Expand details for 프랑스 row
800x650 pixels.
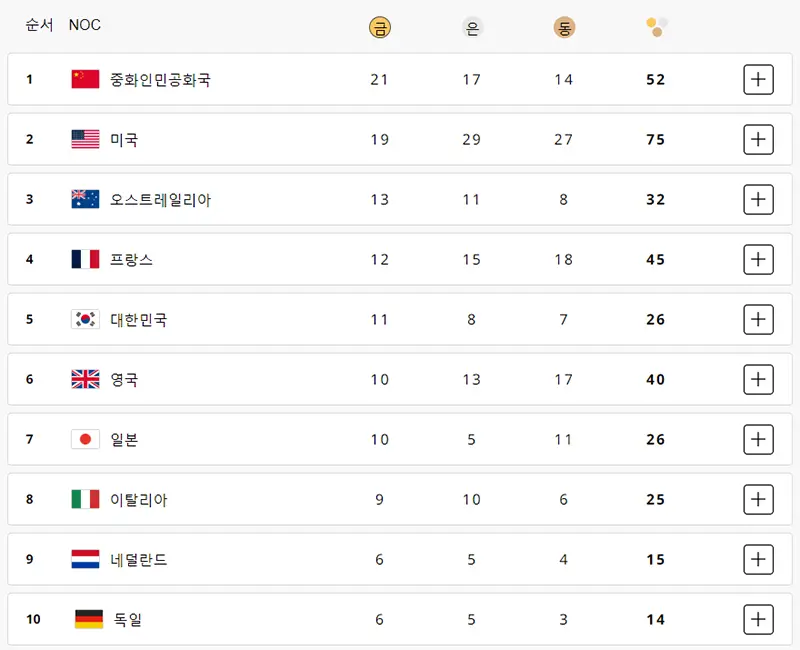760,259
